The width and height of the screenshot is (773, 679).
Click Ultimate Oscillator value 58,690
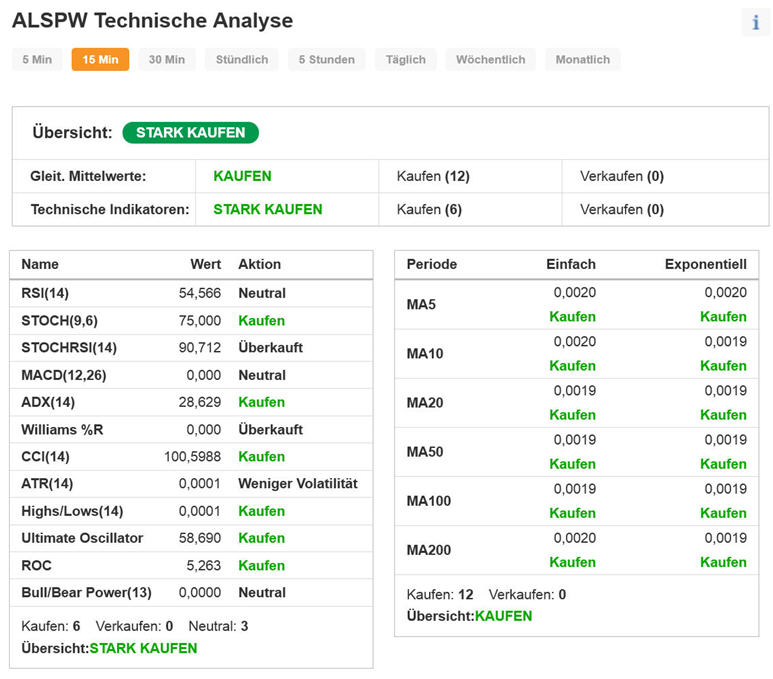pyautogui.click(x=200, y=538)
